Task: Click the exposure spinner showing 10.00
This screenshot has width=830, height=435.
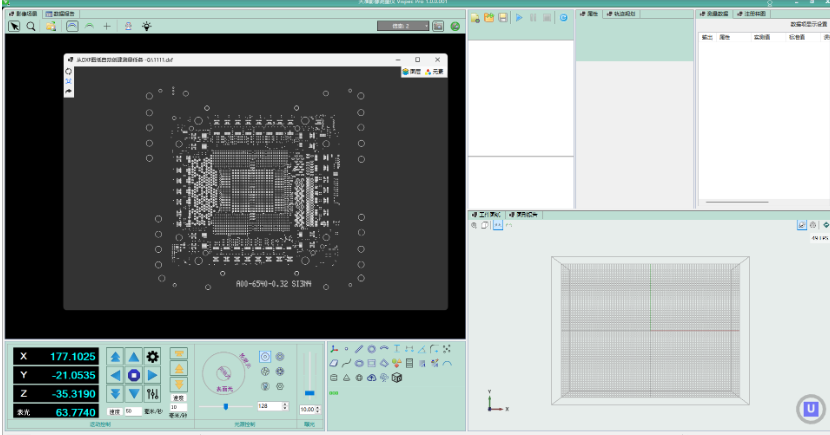Action: point(310,410)
